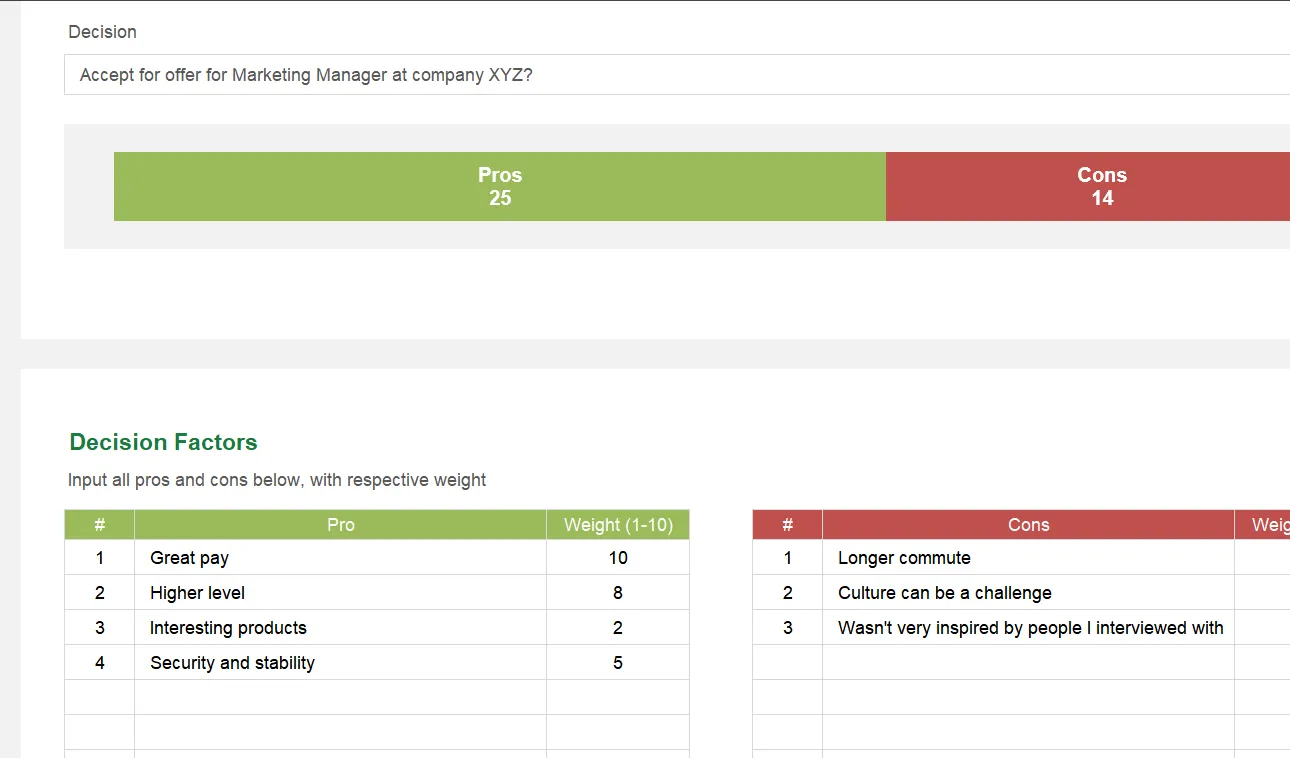Select the 'Longer commute' con entry
1290x758 pixels.
(904, 557)
